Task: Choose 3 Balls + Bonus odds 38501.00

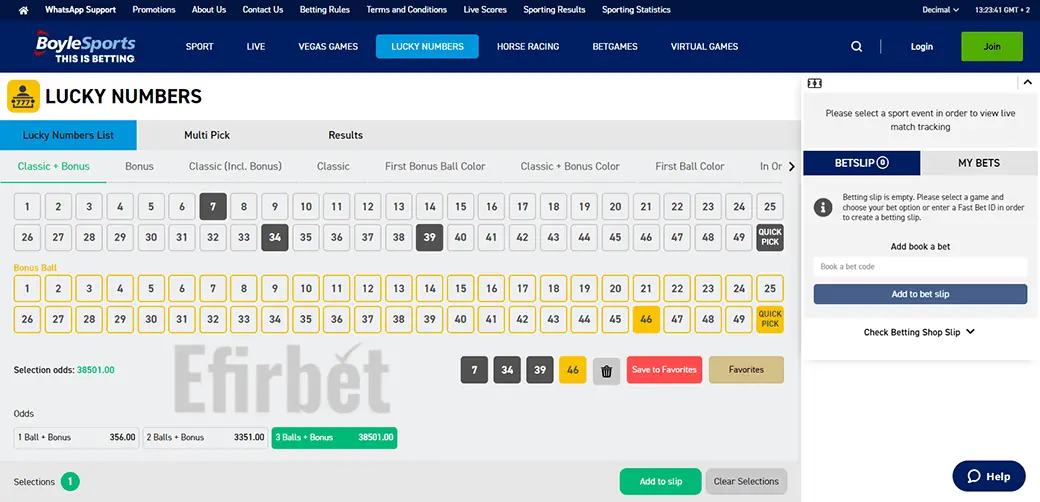Action: (x=334, y=438)
